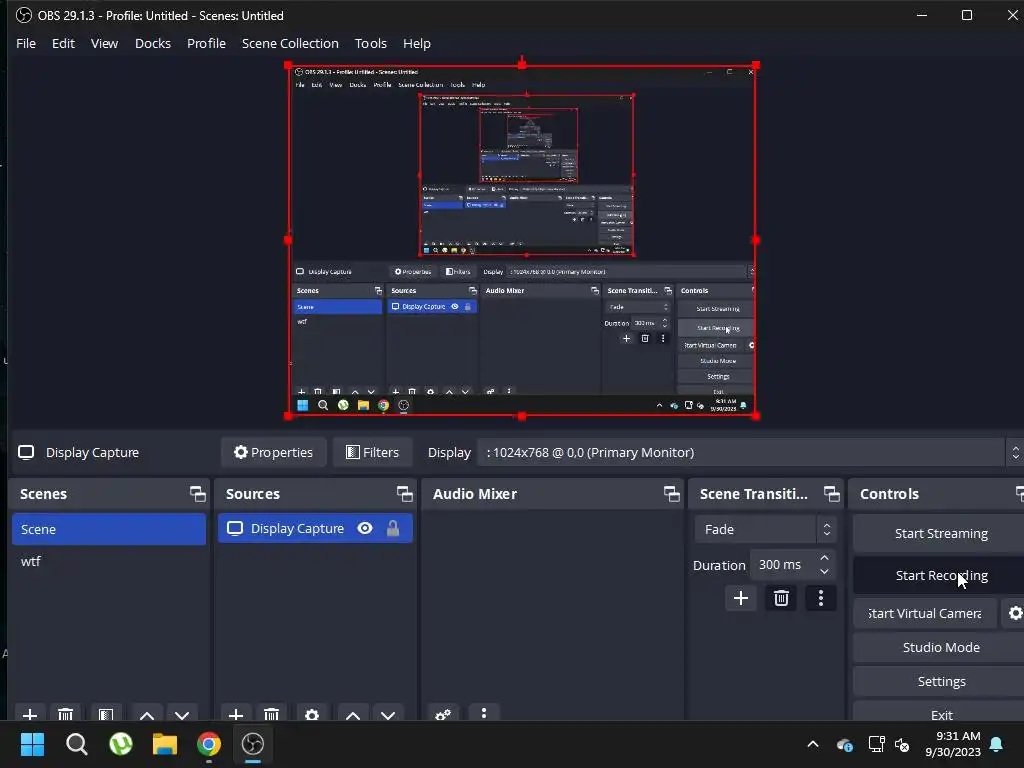Open advanced audio properties gears icon
The height and width of the screenshot is (768, 1024).
tap(443, 714)
